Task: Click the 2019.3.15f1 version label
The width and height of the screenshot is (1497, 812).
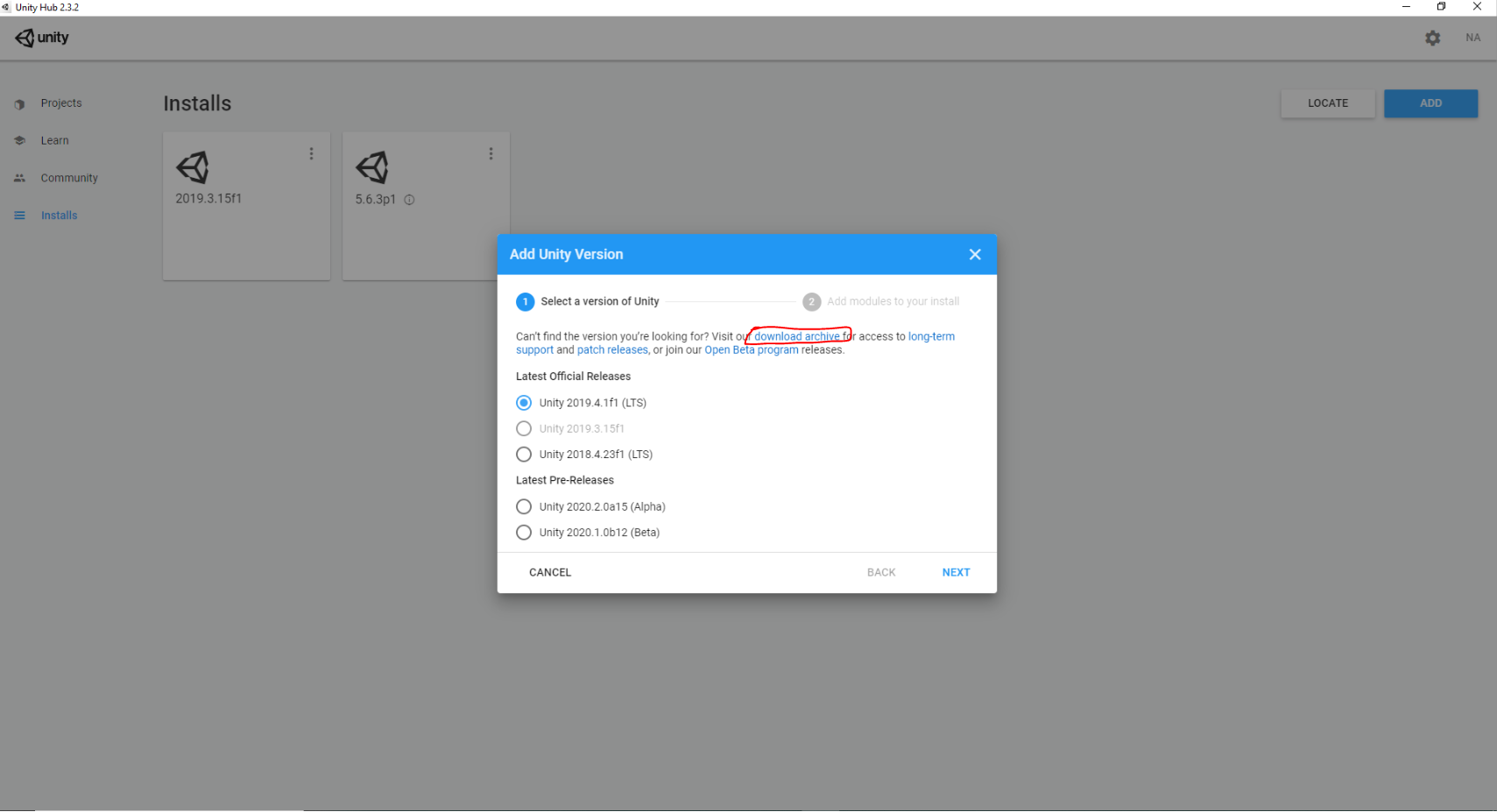Action: [208, 199]
